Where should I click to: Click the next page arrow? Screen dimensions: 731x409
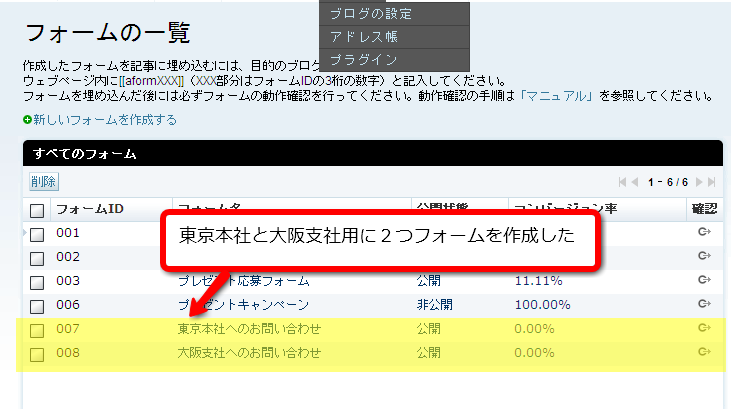pos(699,182)
